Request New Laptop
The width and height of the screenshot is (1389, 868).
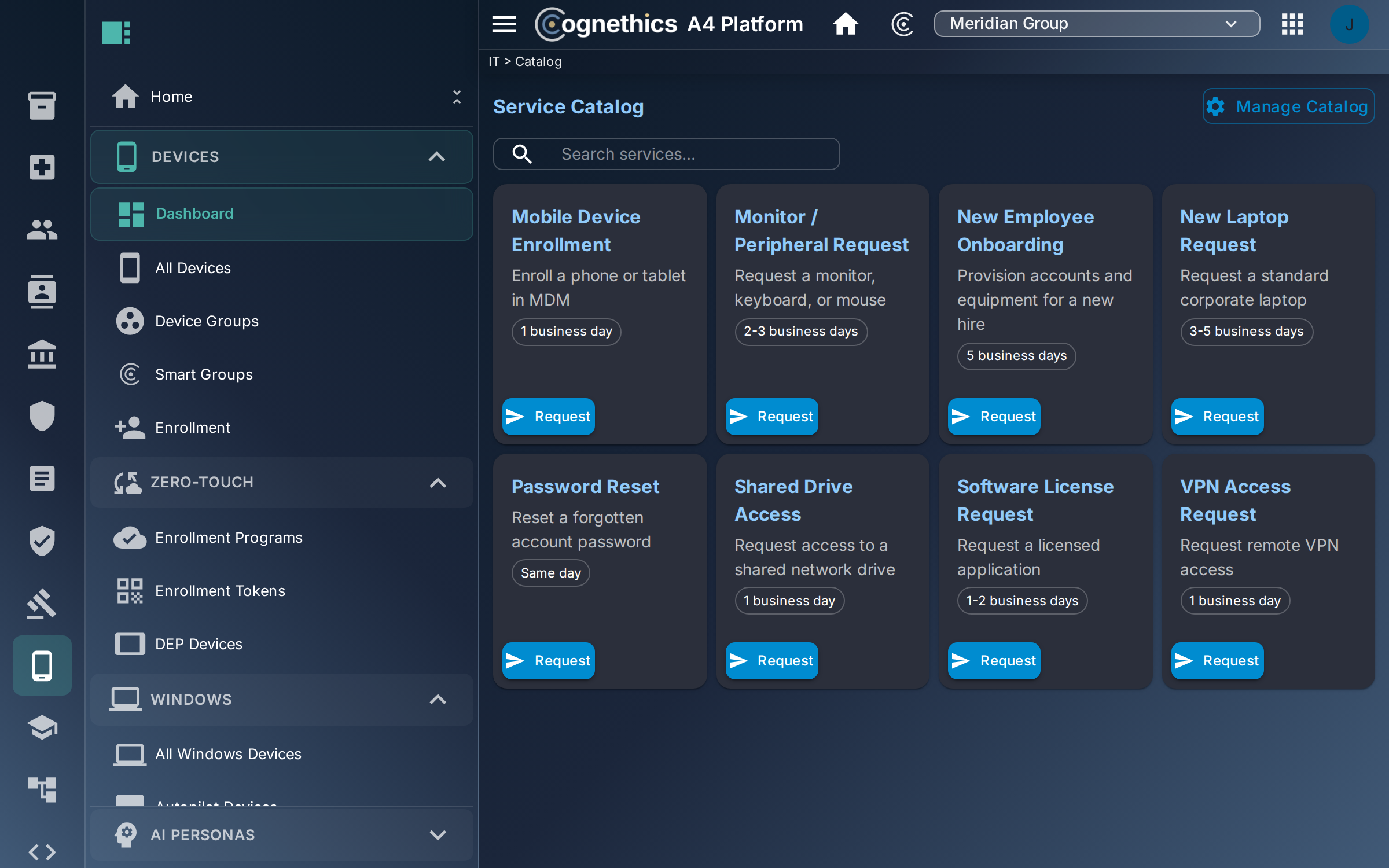[x=1217, y=417]
